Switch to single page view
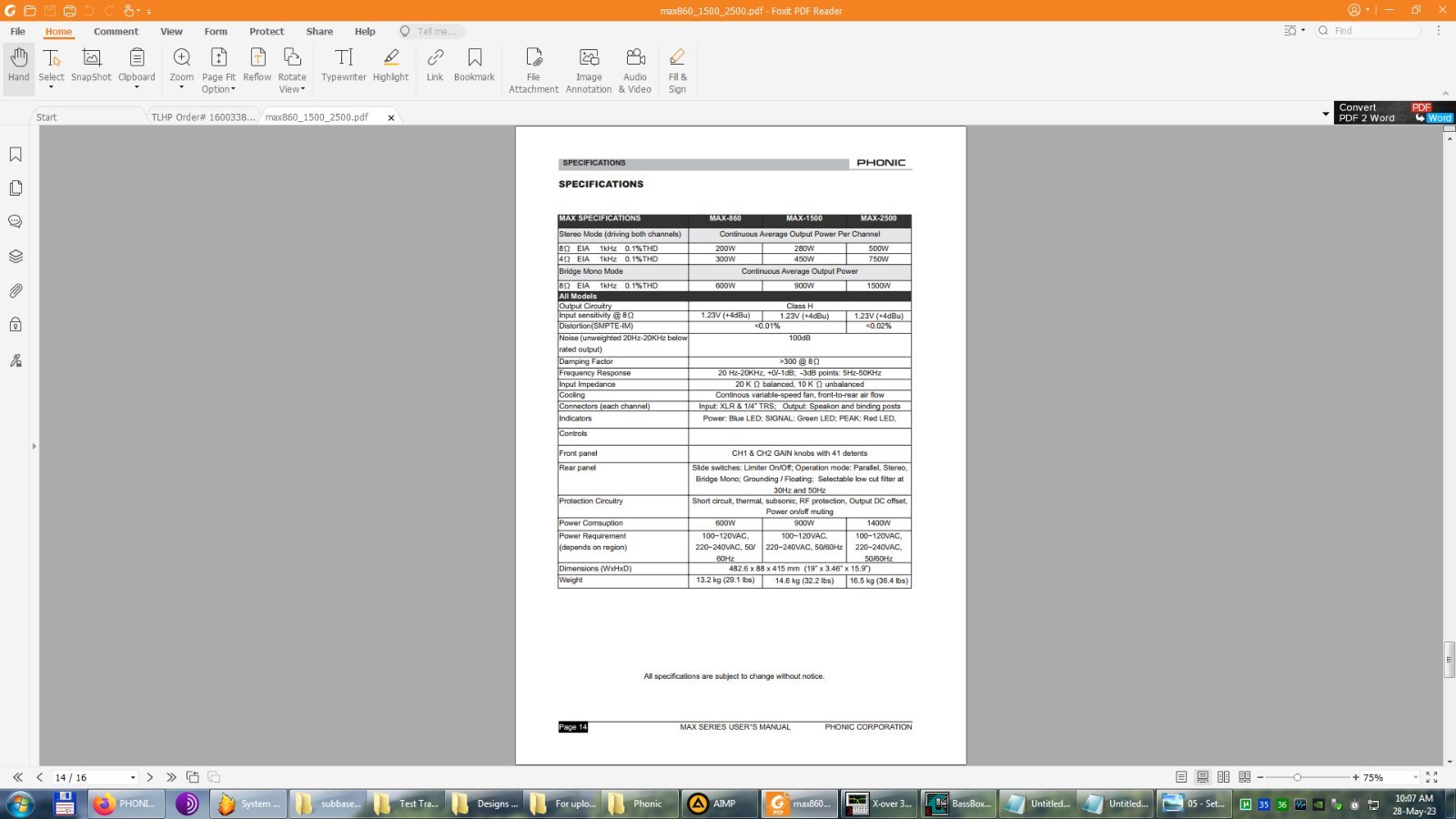The width and height of the screenshot is (1456, 819). tap(1181, 777)
